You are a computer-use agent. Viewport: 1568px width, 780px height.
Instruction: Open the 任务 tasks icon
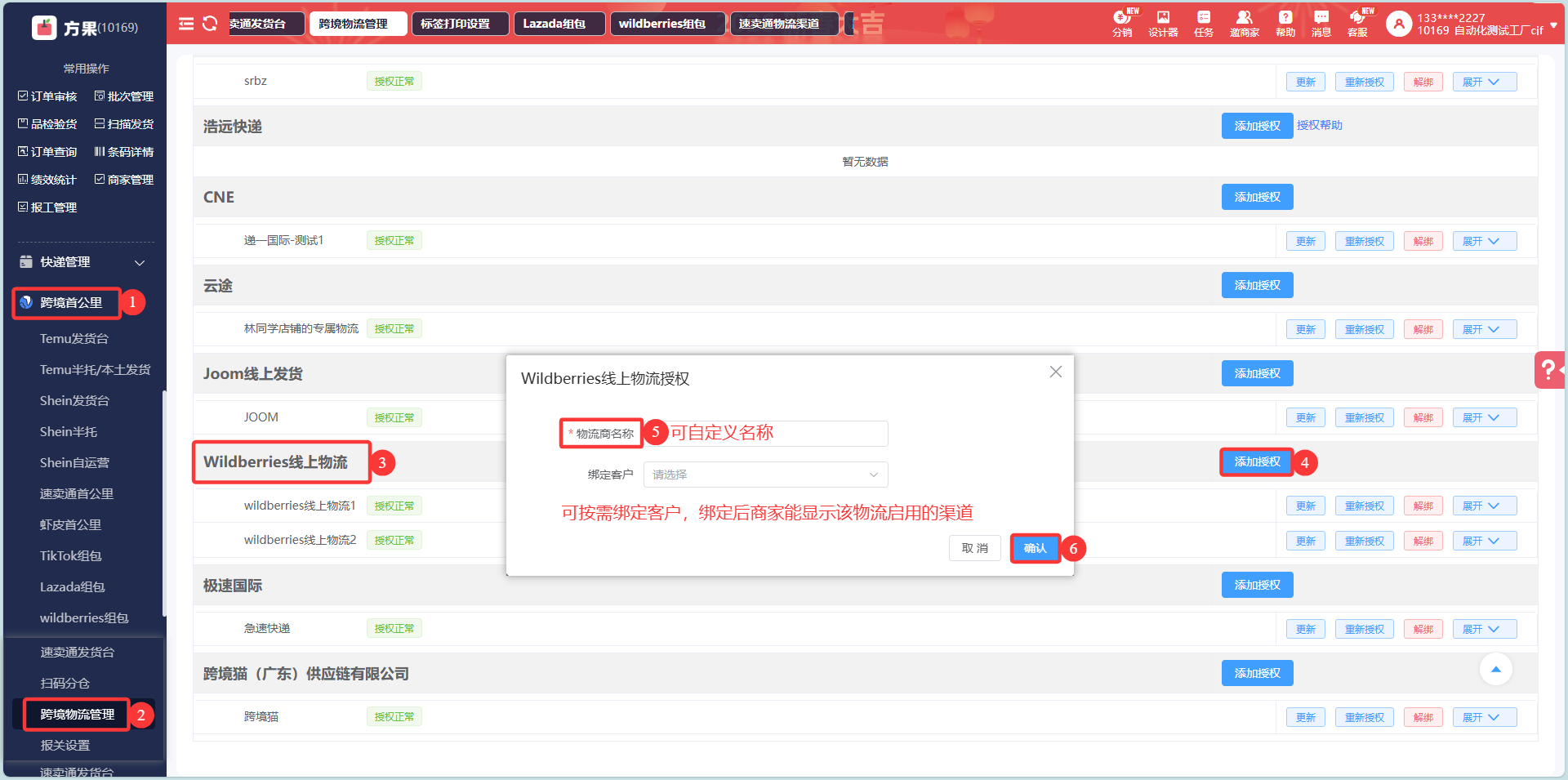tap(1204, 23)
